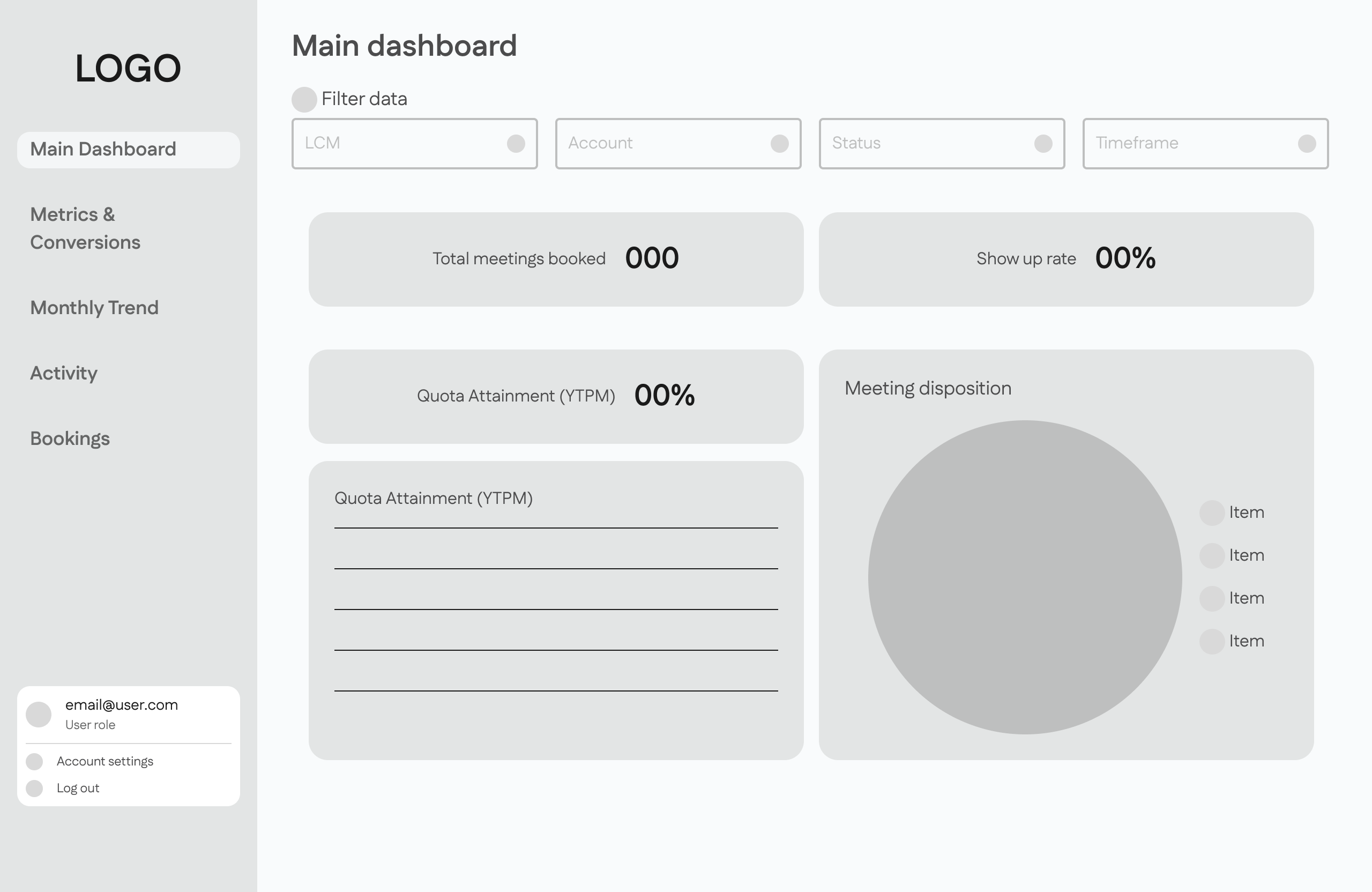Switch to the Activity page
The height and width of the screenshot is (892, 1372).
64,373
